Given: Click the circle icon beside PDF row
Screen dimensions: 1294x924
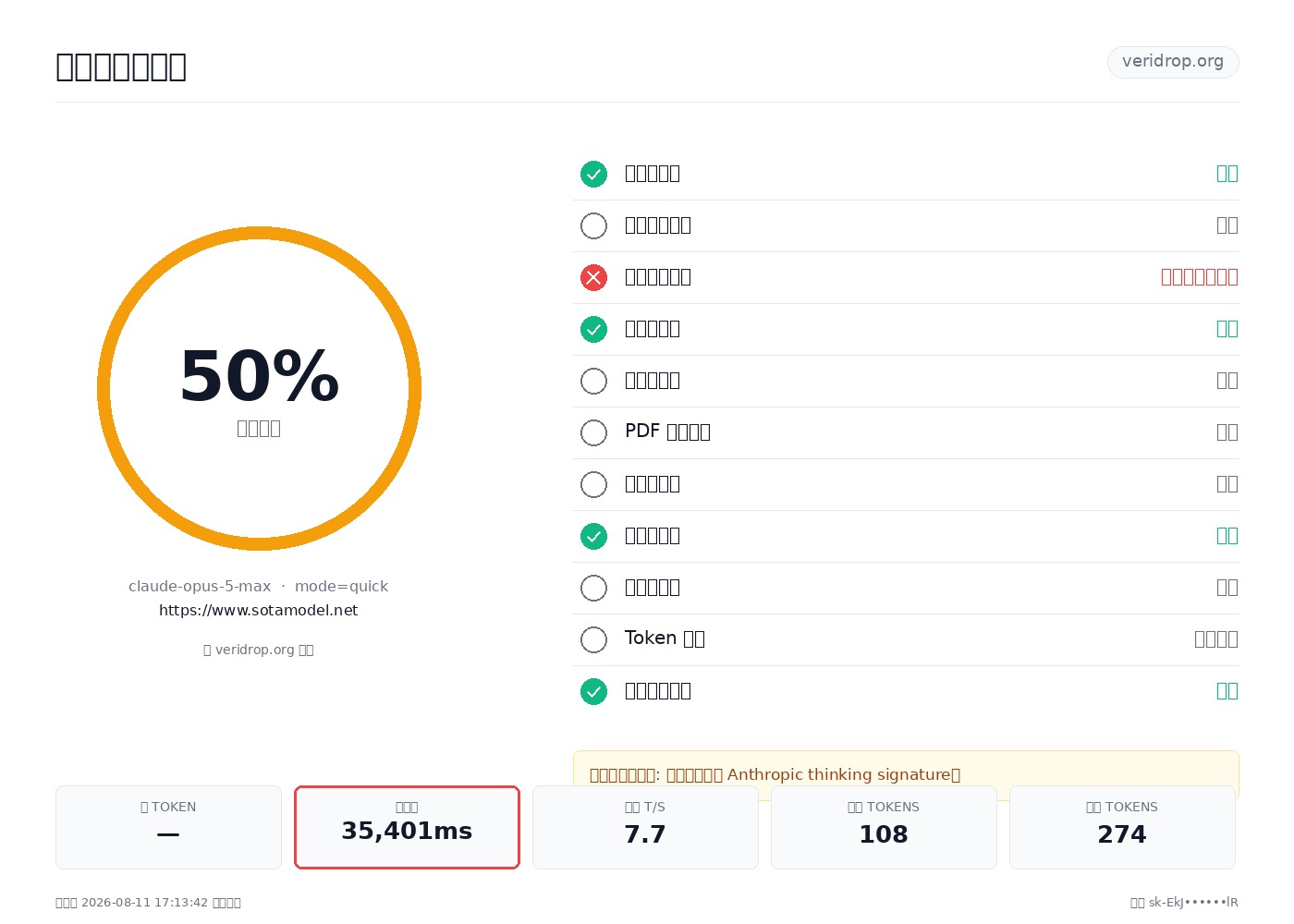Looking at the screenshot, I should point(593,432).
